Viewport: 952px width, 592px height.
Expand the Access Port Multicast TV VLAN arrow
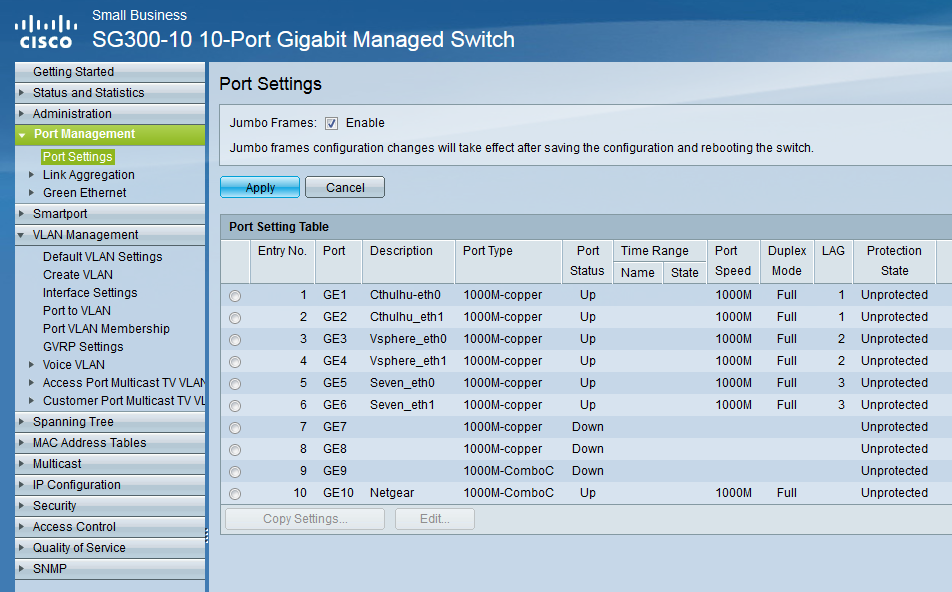(x=32, y=383)
